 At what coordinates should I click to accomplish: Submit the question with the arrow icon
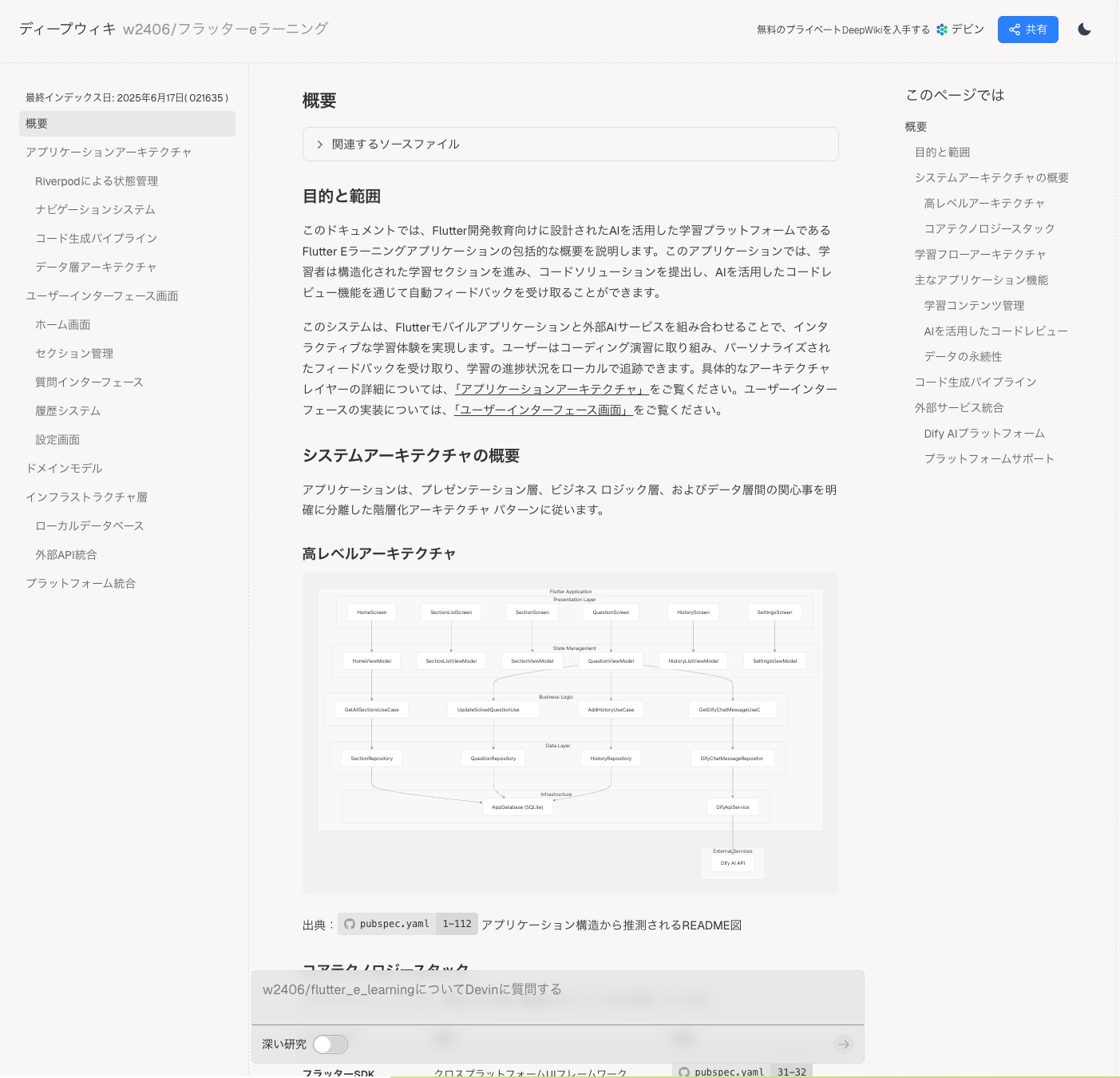point(843,1044)
